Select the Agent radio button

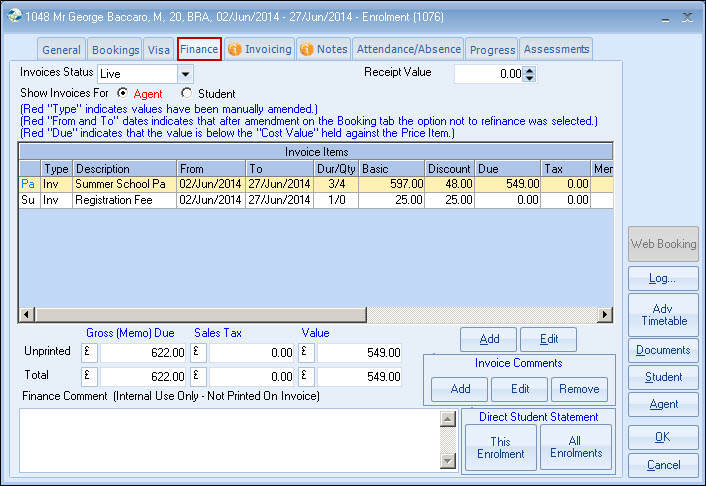pyautogui.click(x=123, y=94)
